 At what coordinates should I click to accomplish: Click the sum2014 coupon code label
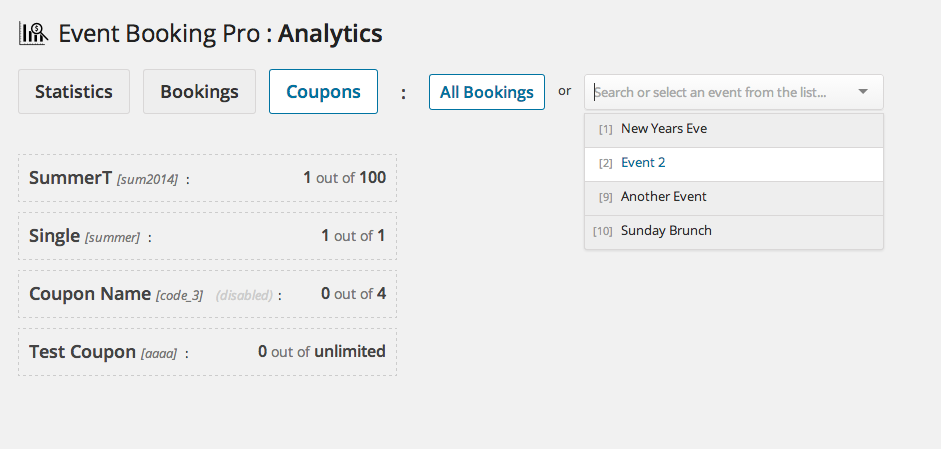coord(147,179)
